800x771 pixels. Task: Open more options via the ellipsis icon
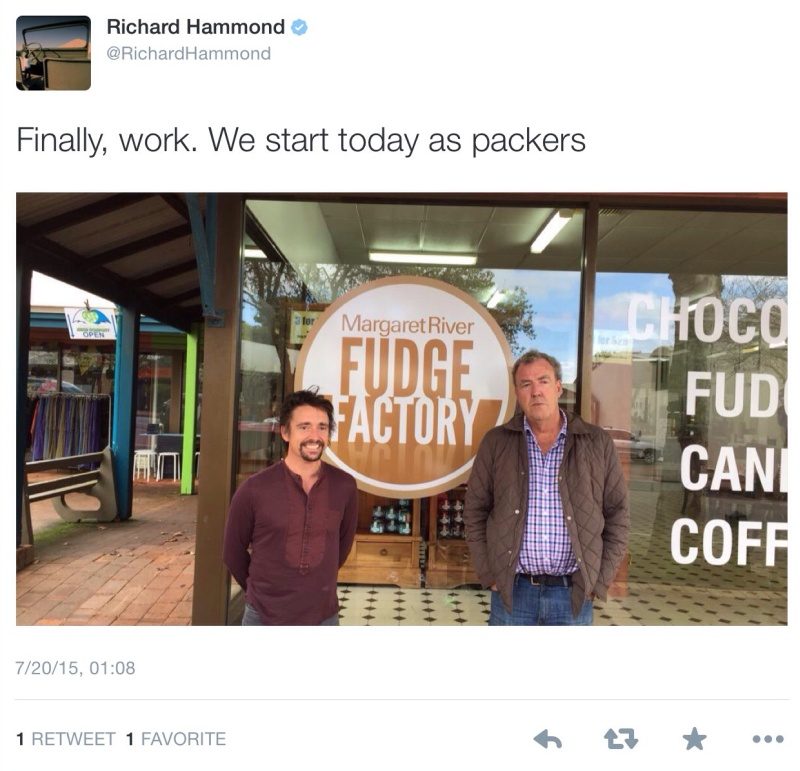768,738
